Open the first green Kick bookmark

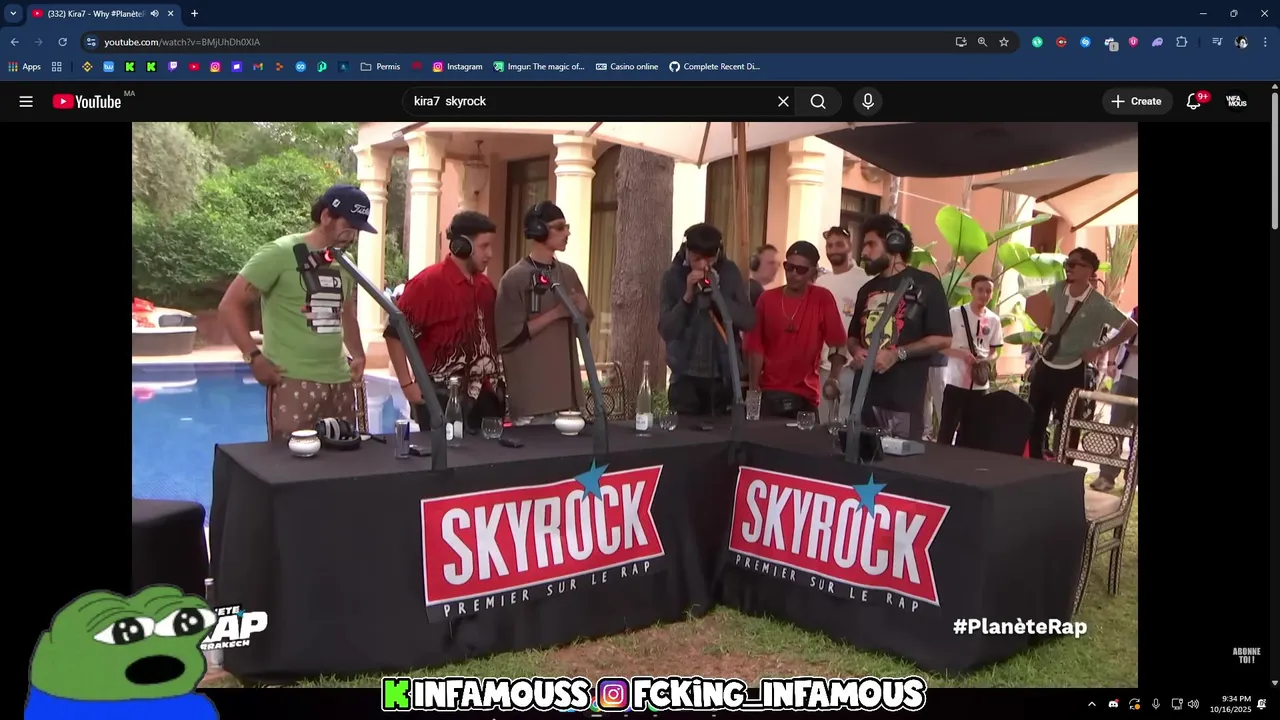130,67
